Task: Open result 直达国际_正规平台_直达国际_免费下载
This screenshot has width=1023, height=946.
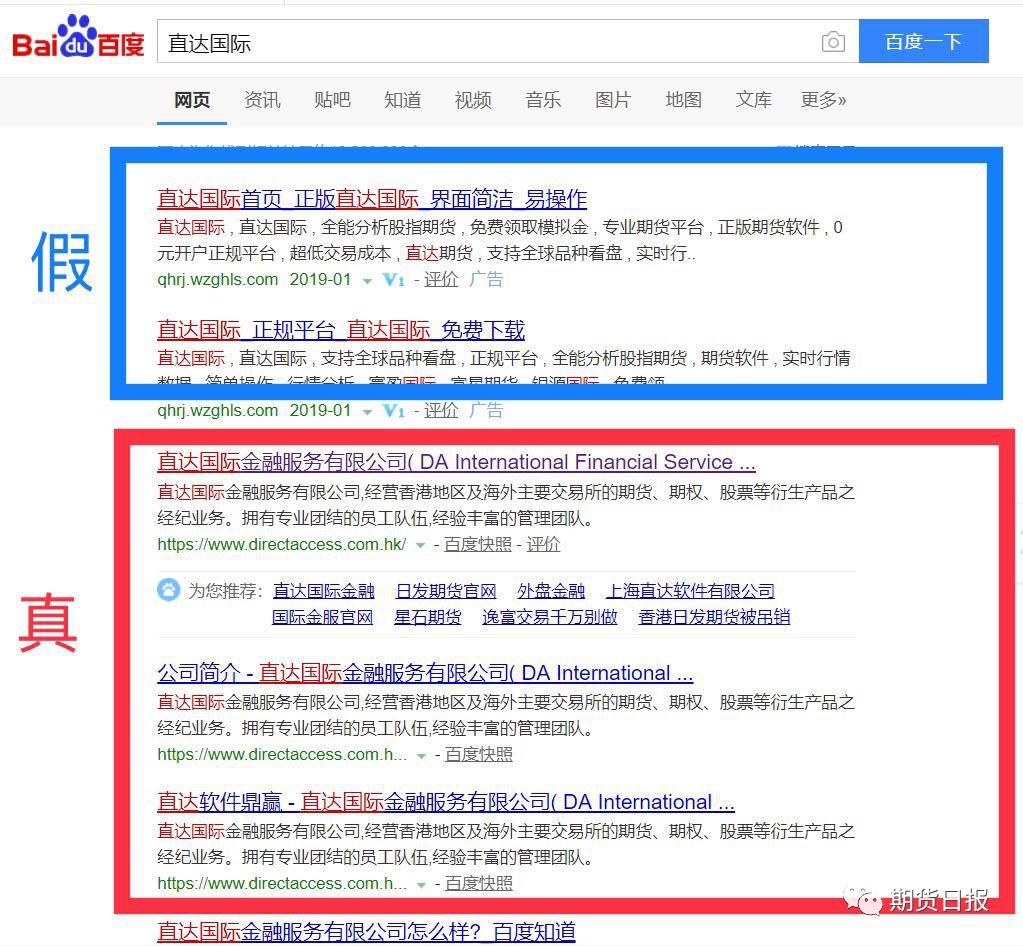Action: (x=341, y=329)
